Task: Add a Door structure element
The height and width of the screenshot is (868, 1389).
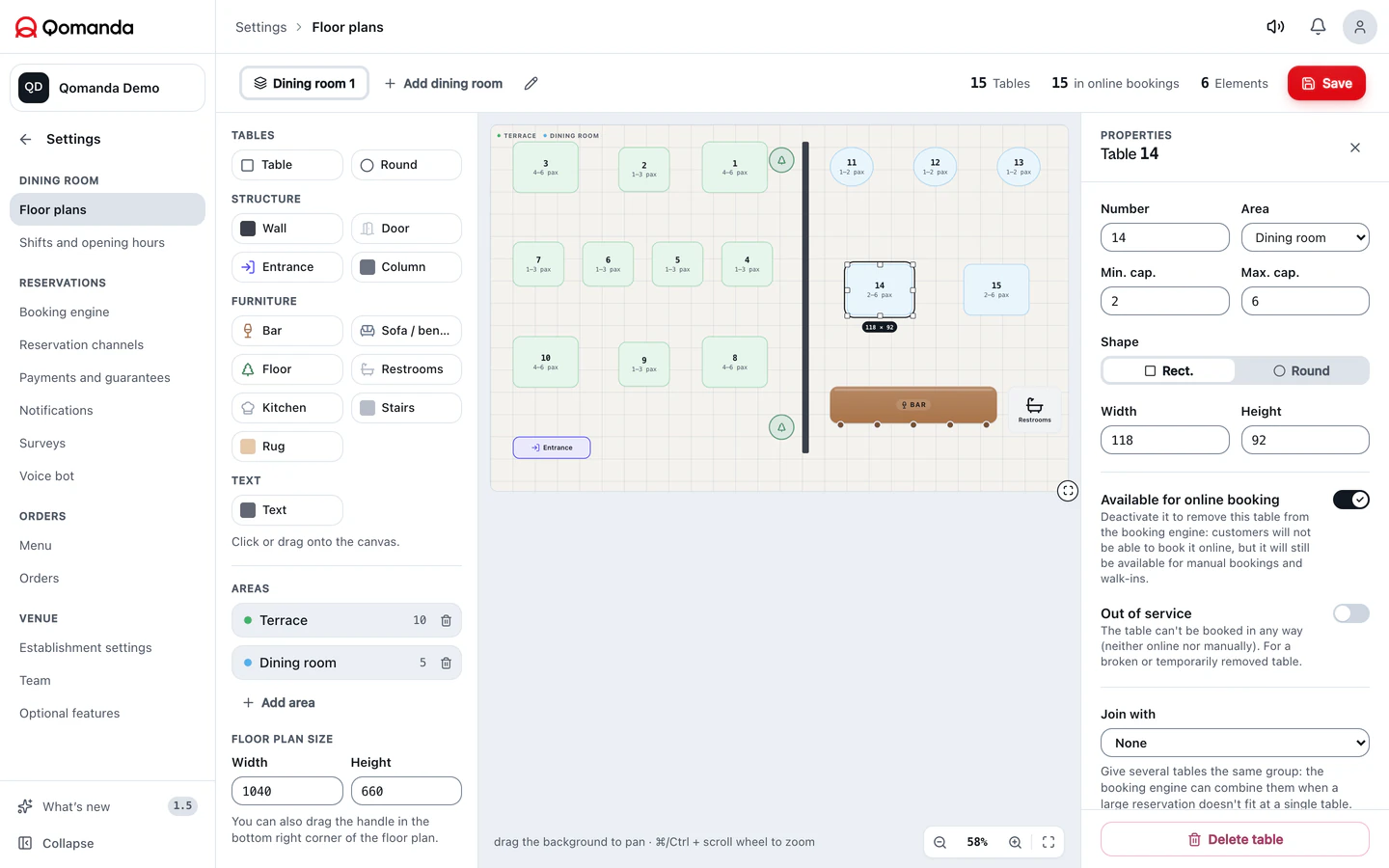Action: pos(406,229)
